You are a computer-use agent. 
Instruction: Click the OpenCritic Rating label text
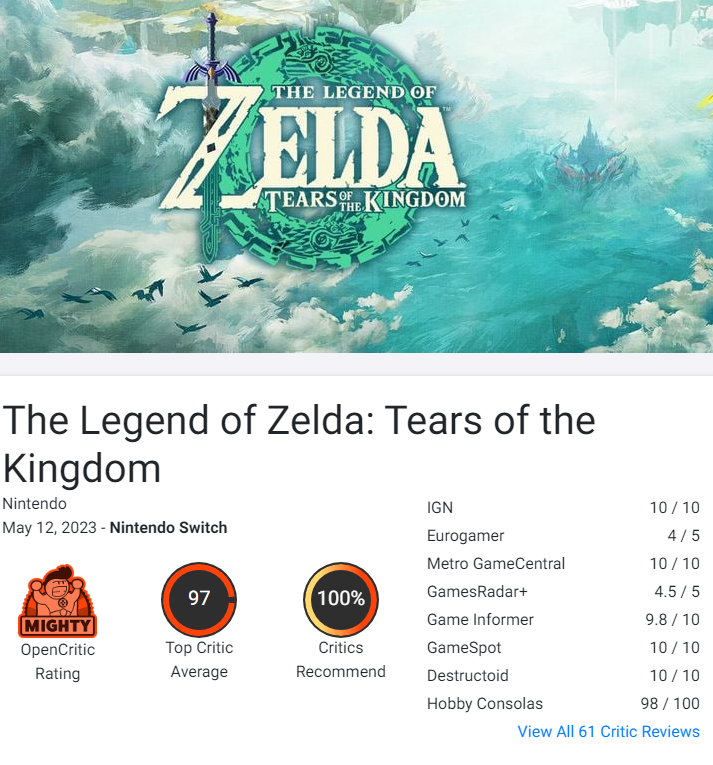(58, 662)
